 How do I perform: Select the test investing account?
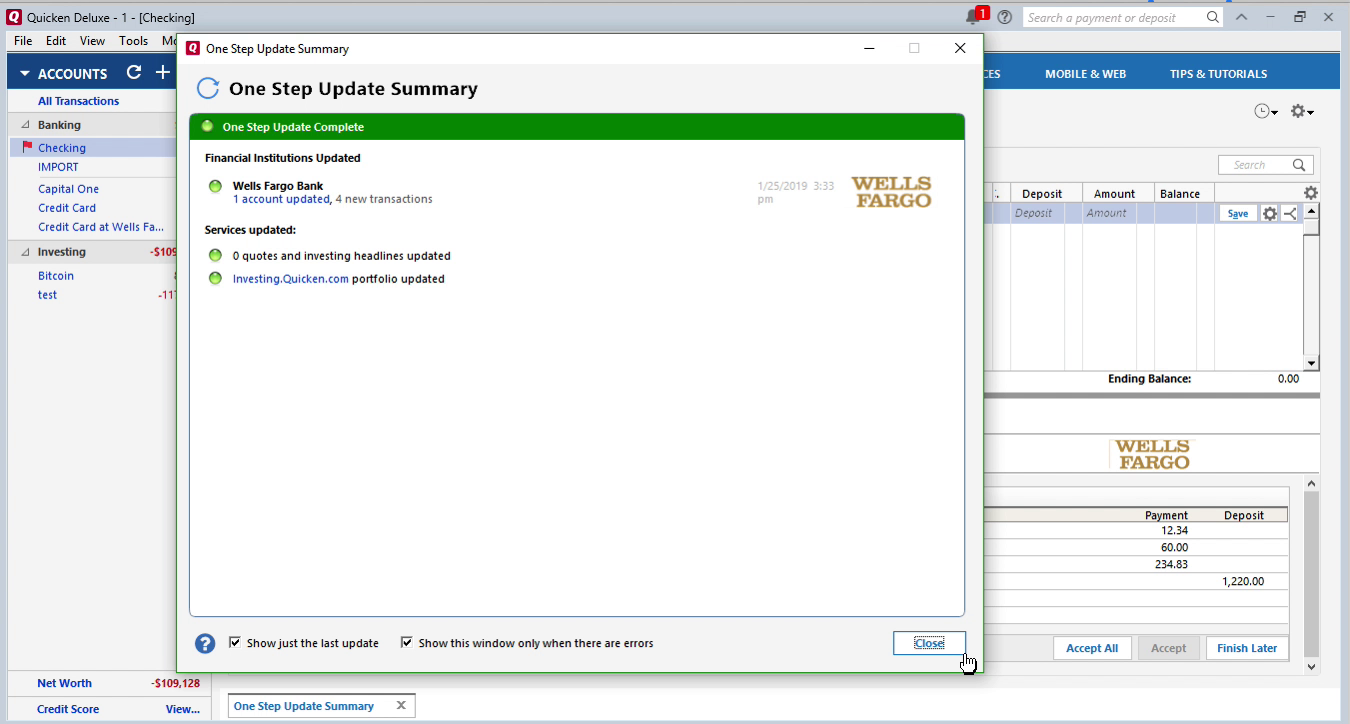coord(48,295)
